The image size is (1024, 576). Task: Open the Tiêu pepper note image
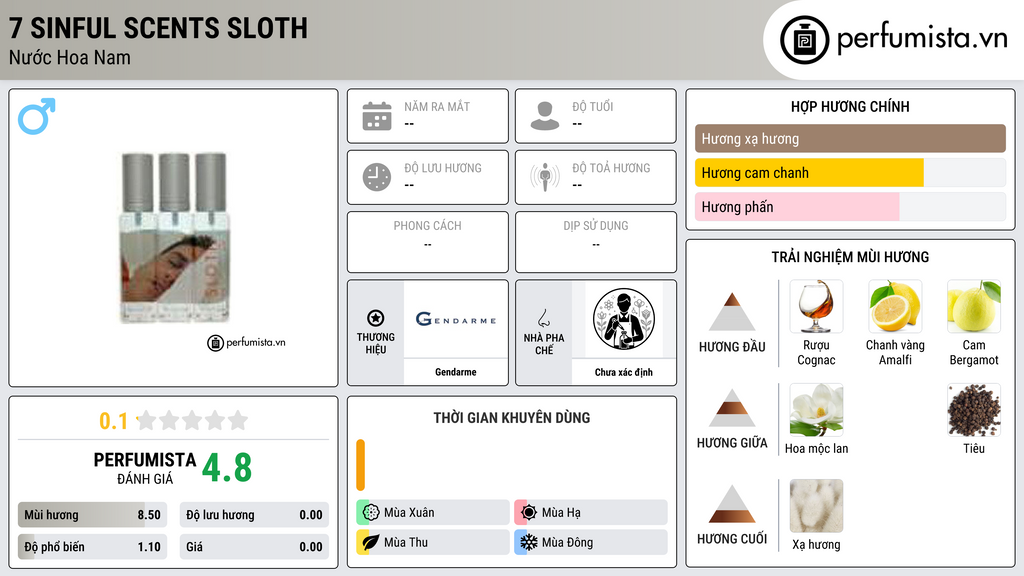(x=974, y=410)
